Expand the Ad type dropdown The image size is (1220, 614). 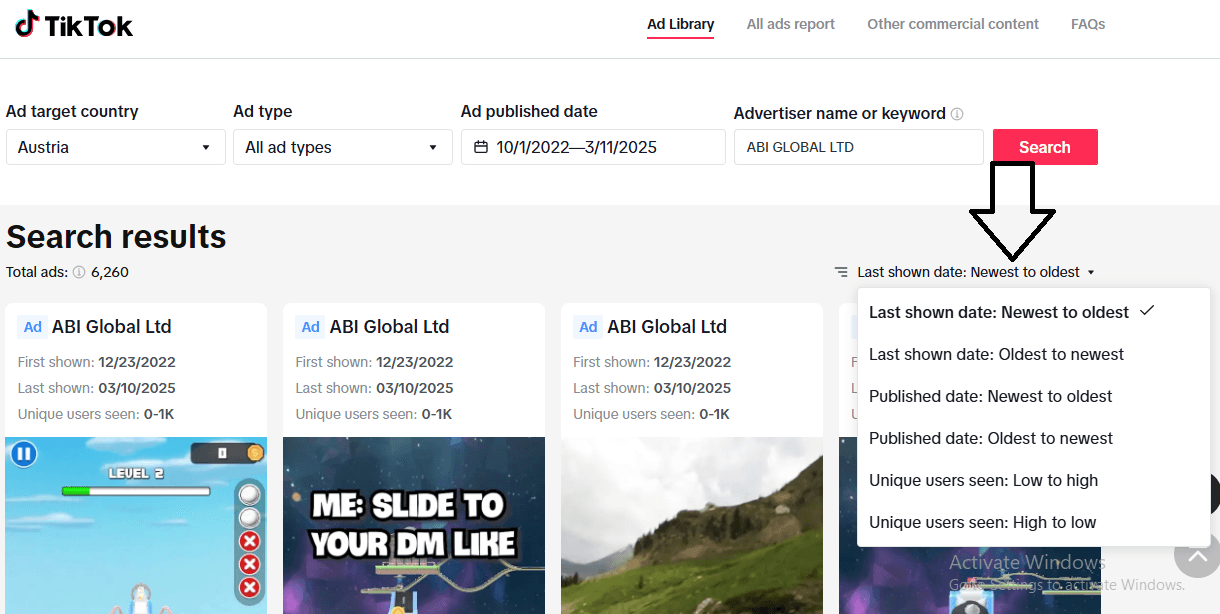[x=342, y=147]
